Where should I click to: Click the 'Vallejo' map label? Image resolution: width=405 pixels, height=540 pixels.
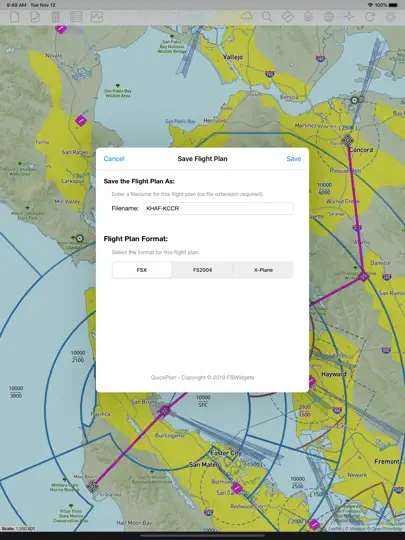[x=233, y=57]
